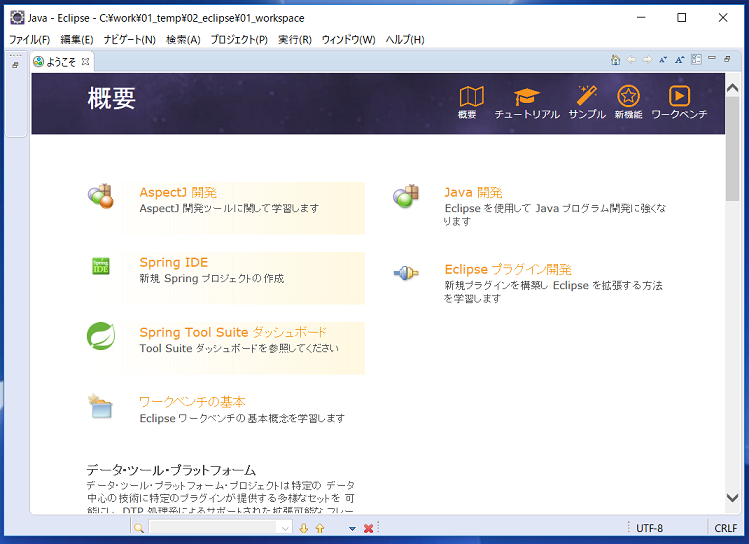Restore the ようこそ view with the restore icon
The image size is (749, 544).
pos(727,59)
